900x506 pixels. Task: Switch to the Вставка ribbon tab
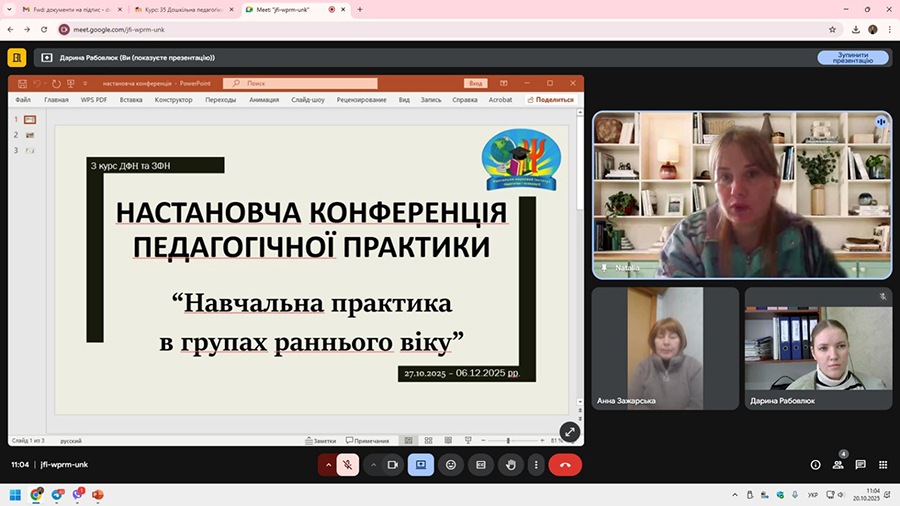click(x=131, y=100)
